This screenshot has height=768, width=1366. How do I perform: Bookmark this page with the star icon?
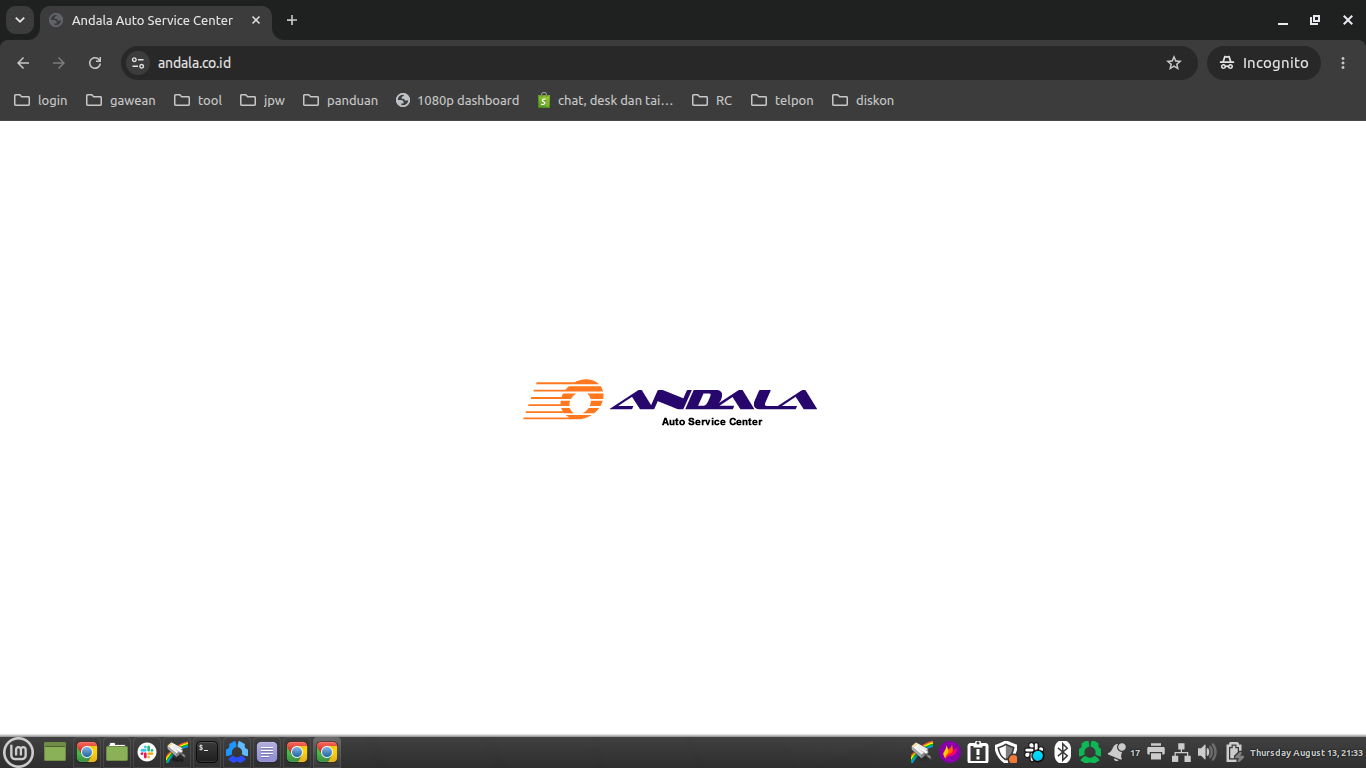(x=1174, y=63)
